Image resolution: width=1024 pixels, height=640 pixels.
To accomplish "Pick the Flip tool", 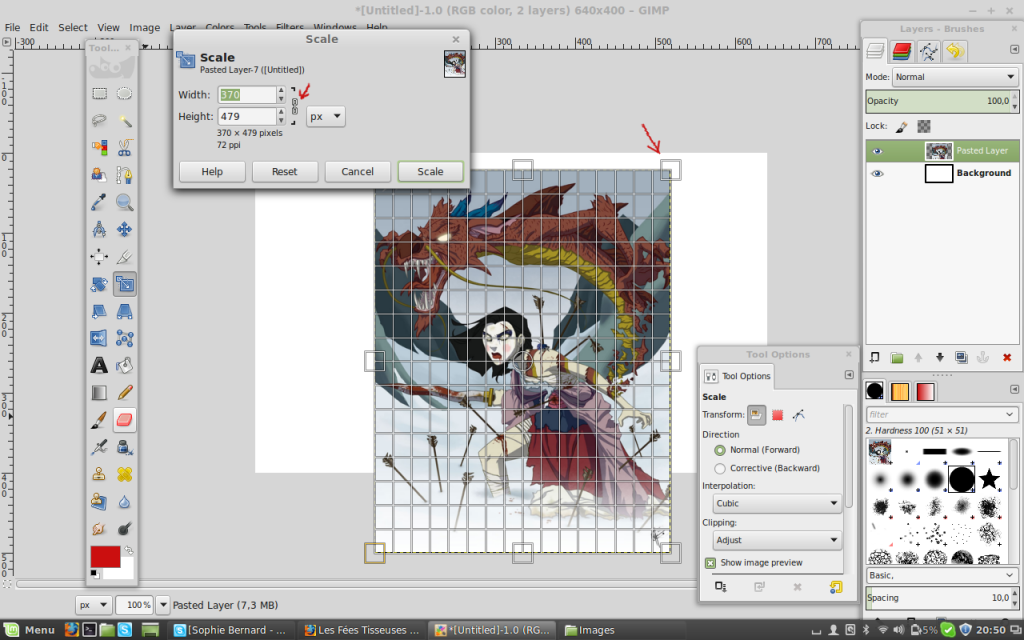I will [99, 338].
